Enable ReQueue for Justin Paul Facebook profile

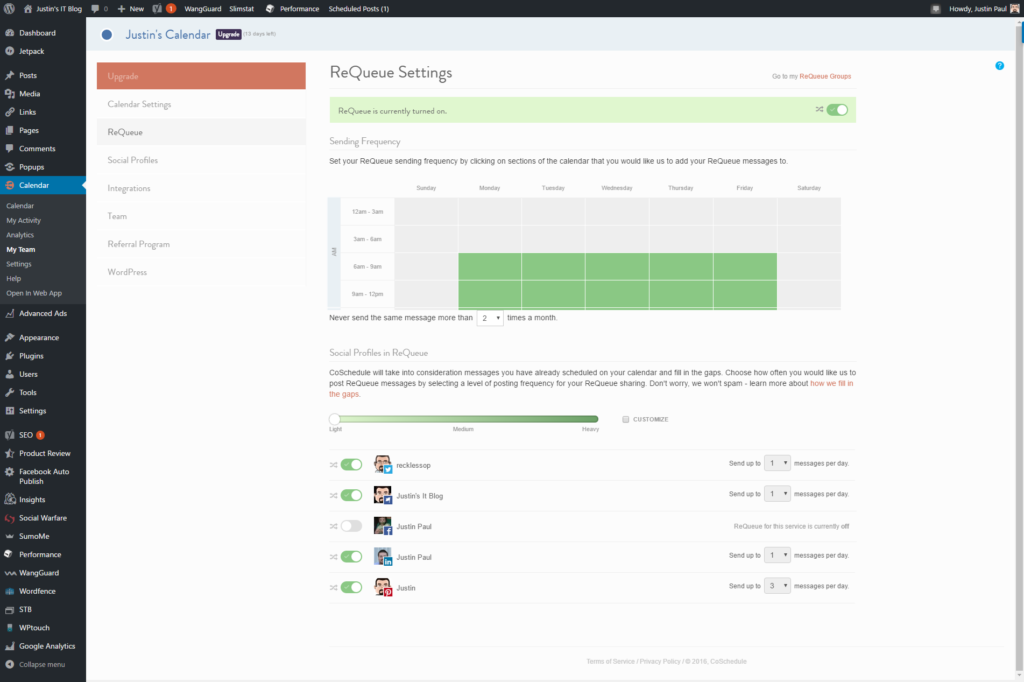pyautogui.click(x=351, y=526)
